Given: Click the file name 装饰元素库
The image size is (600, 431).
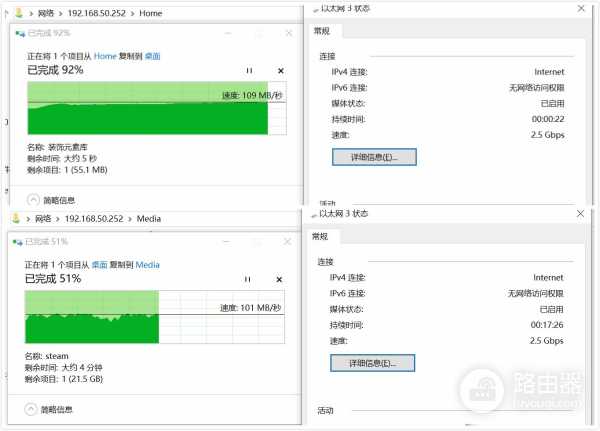Looking at the screenshot, I should (68, 147).
